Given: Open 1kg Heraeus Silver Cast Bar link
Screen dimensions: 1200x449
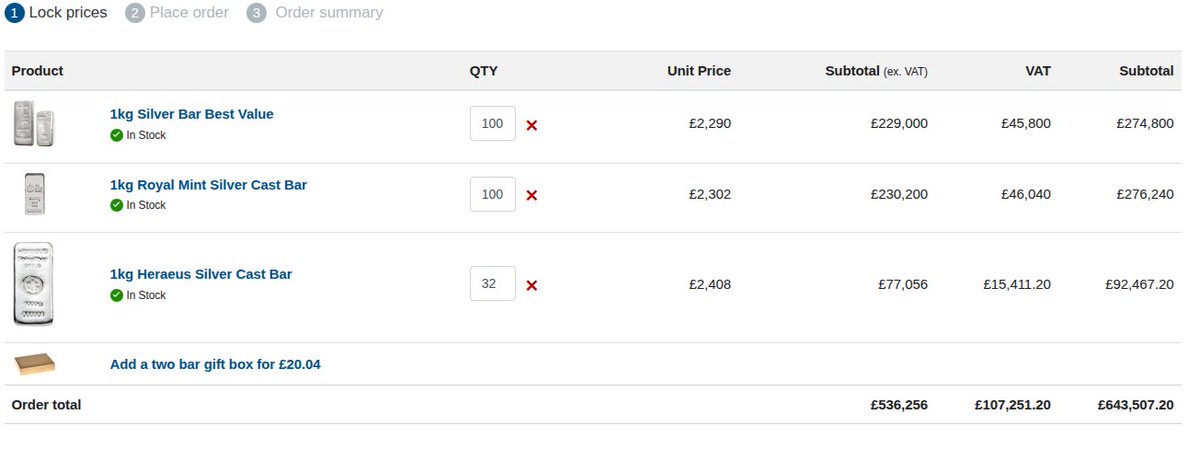Looking at the screenshot, I should tap(201, 274).
